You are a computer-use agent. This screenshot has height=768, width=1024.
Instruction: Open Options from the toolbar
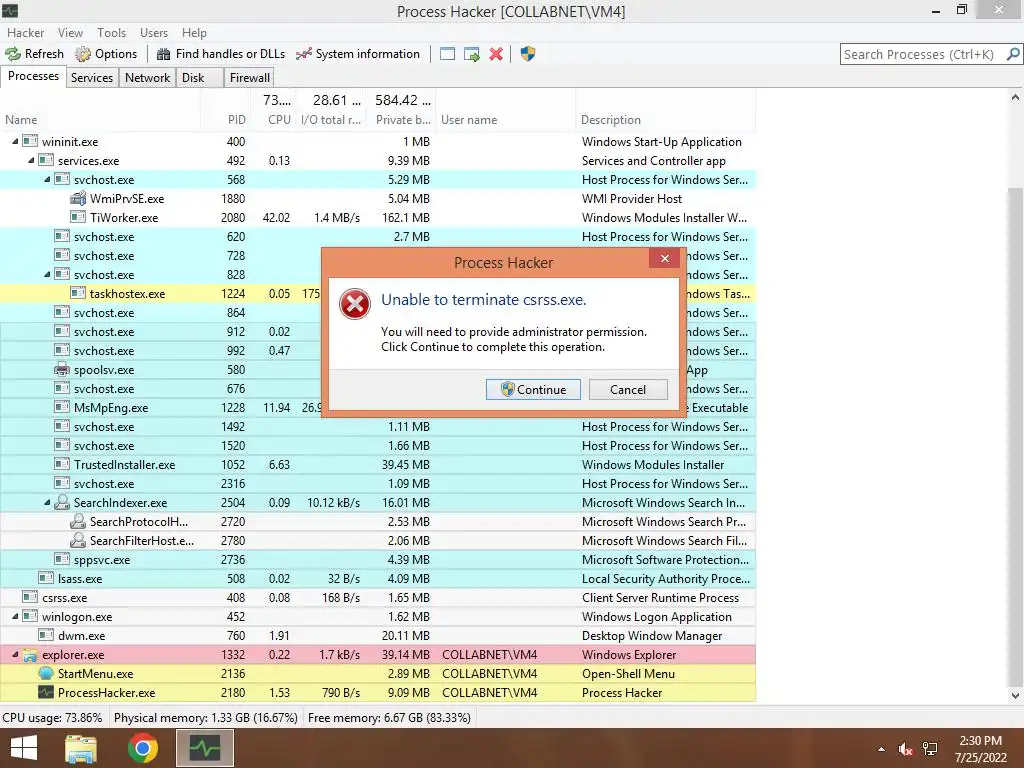106,54
